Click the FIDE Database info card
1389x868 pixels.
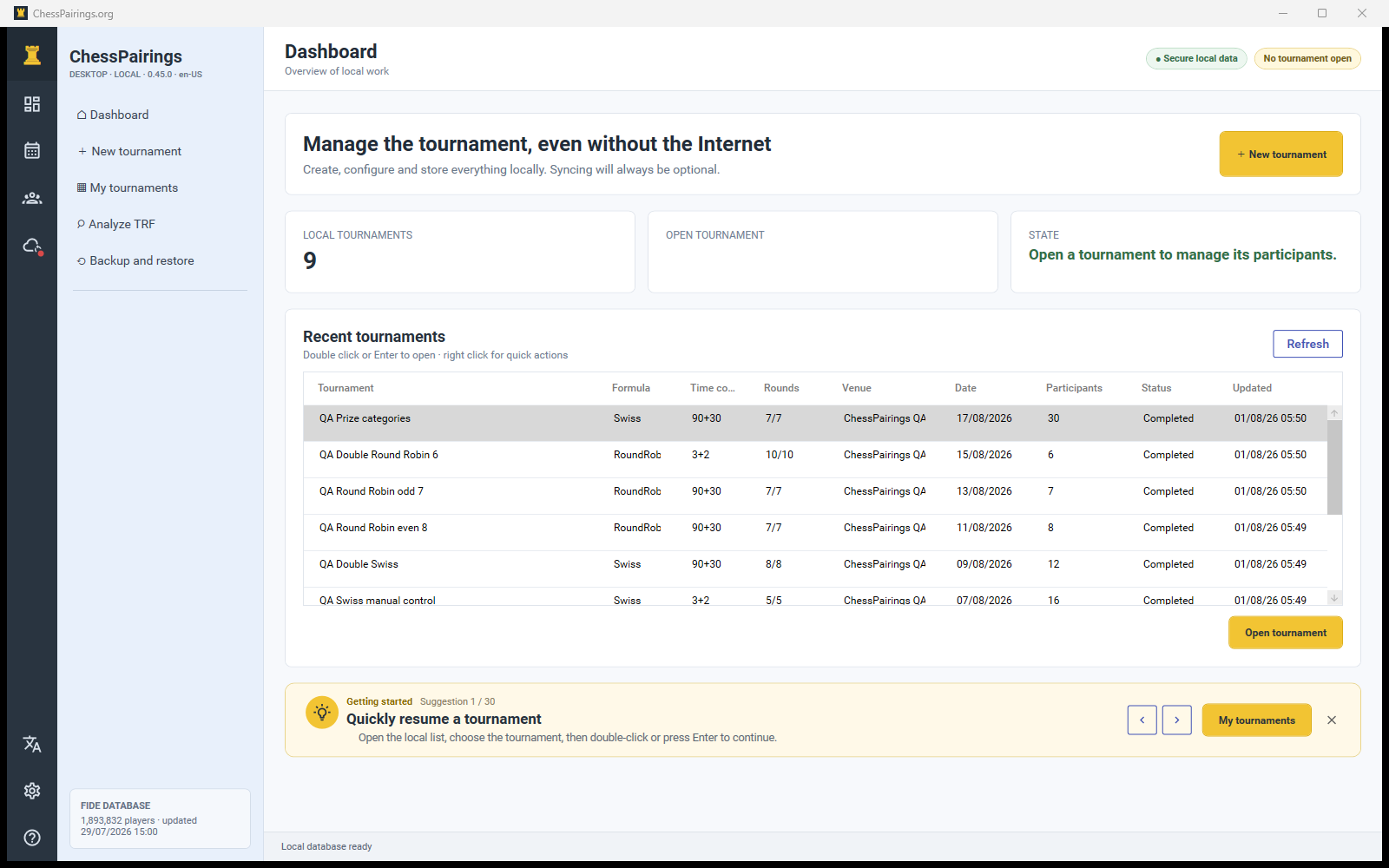point(160,819)
